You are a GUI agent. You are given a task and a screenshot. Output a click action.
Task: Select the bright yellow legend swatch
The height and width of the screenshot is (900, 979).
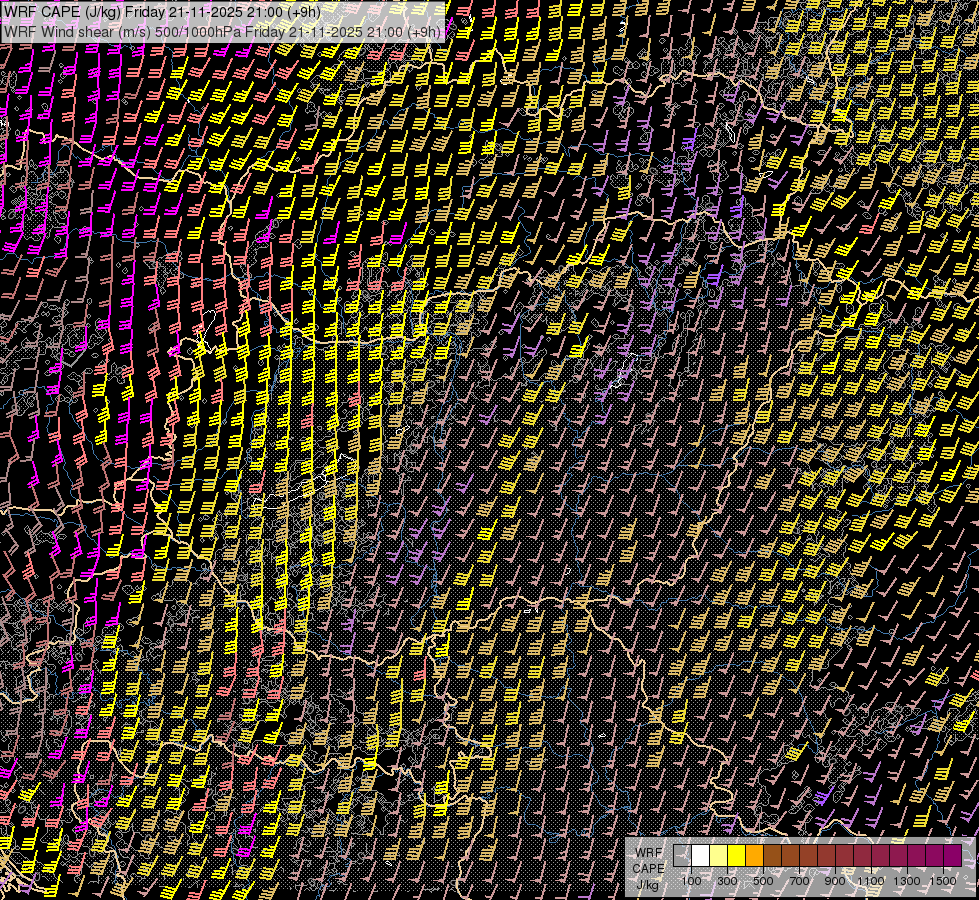[x=737, y=856]
